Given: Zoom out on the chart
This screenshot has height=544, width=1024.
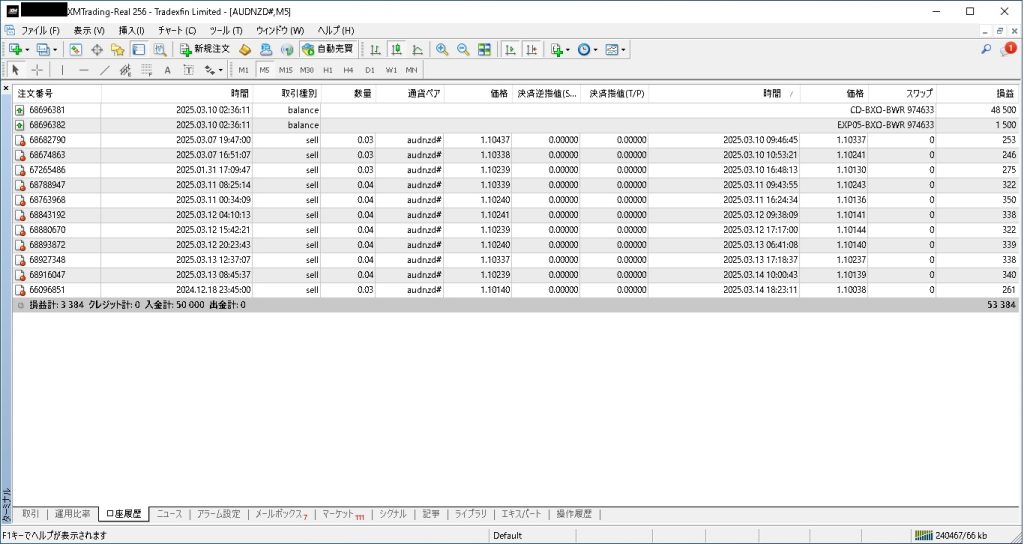Looking at the screenshot, I should (x=462, y=49).
